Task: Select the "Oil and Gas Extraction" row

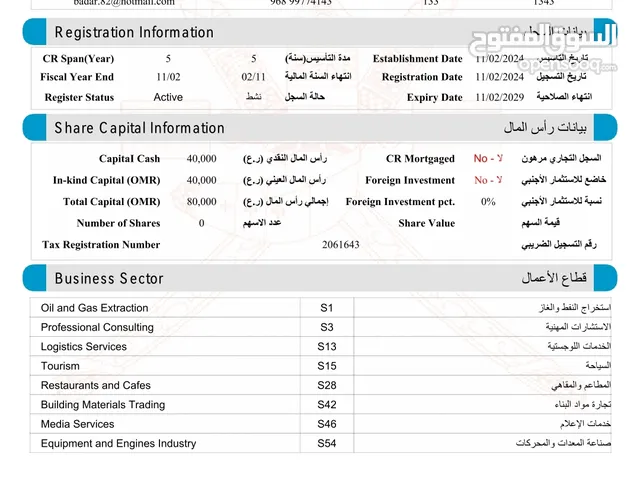Action: pos(320,308)
